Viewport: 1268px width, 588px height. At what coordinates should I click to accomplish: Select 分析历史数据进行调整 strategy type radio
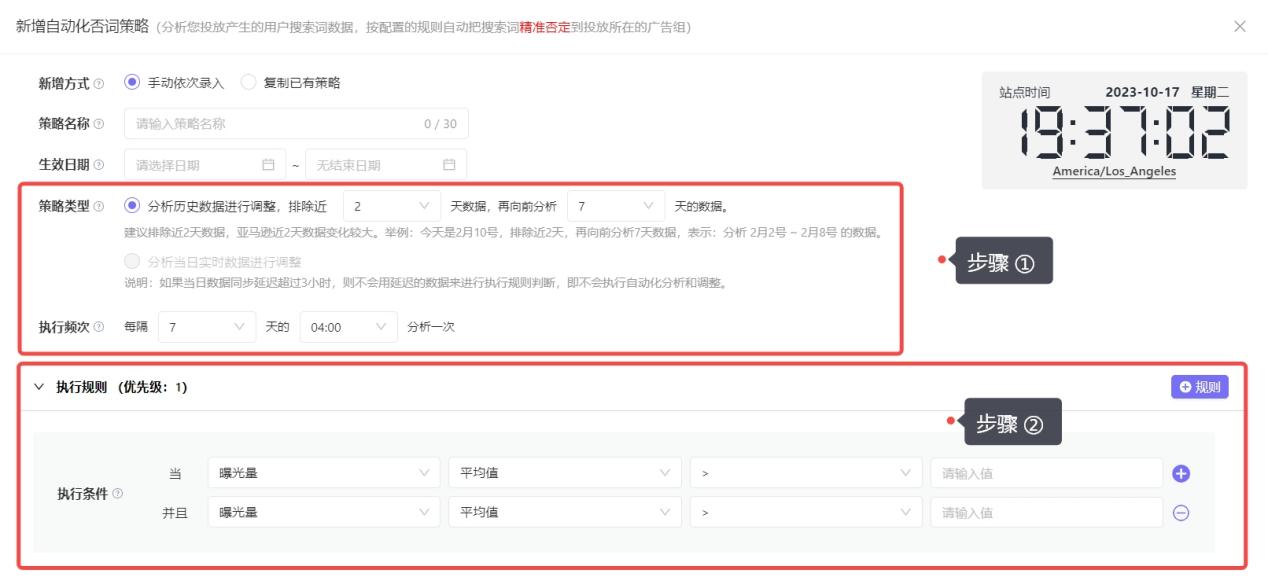point(132,207)
